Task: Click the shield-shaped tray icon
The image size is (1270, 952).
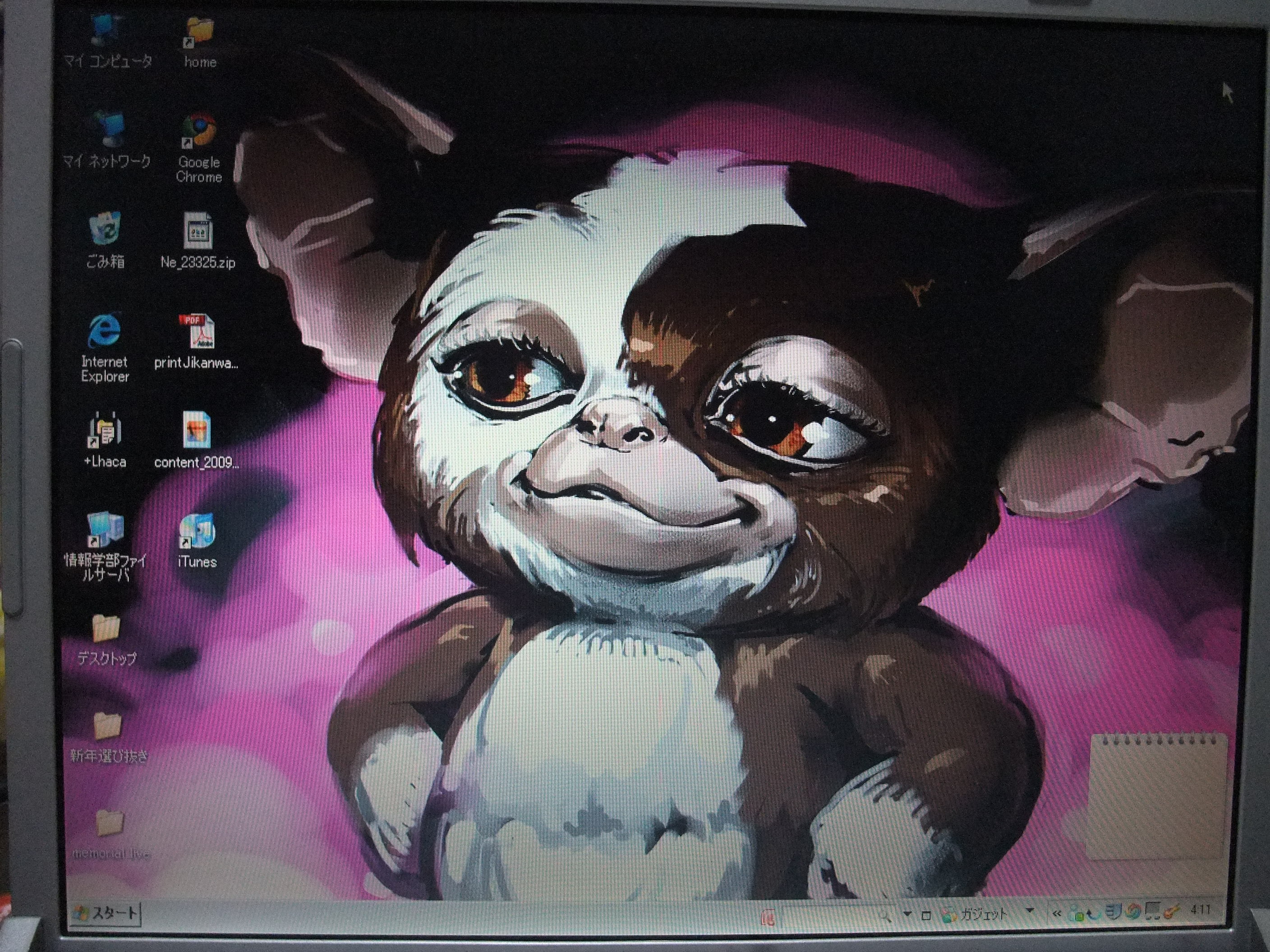Action: coord(1114,912)
